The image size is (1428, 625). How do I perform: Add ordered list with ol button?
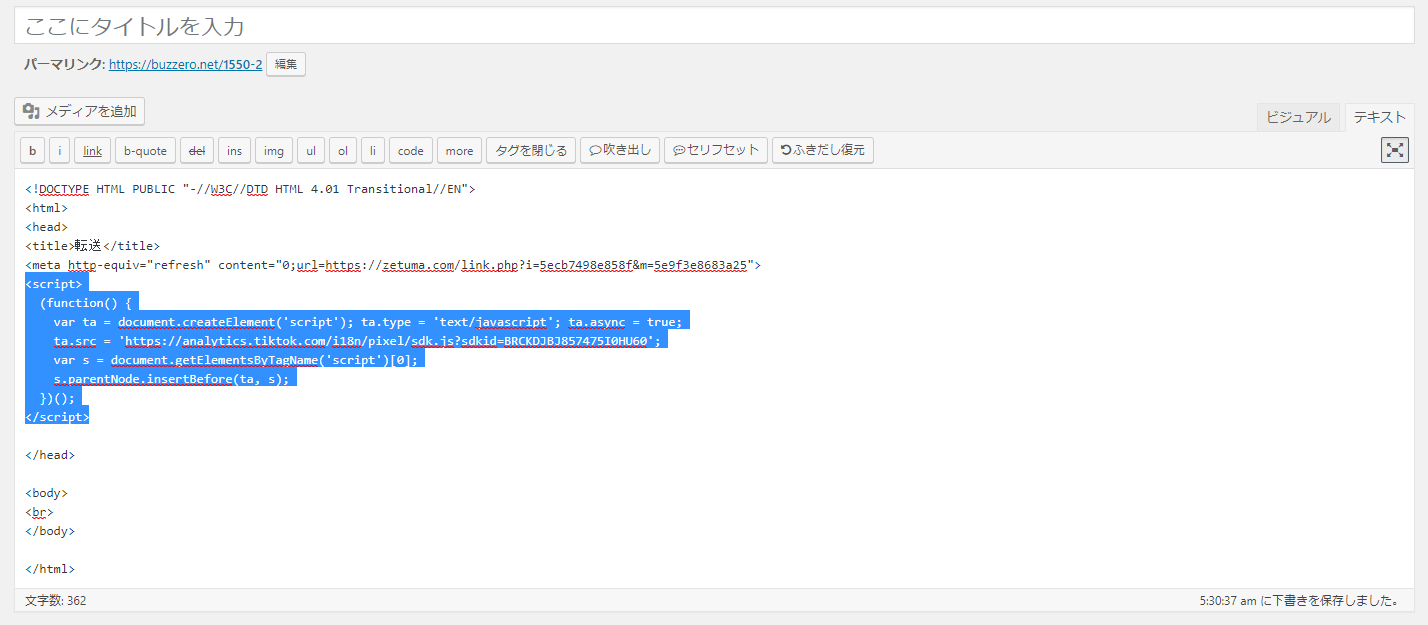point(342,151)
